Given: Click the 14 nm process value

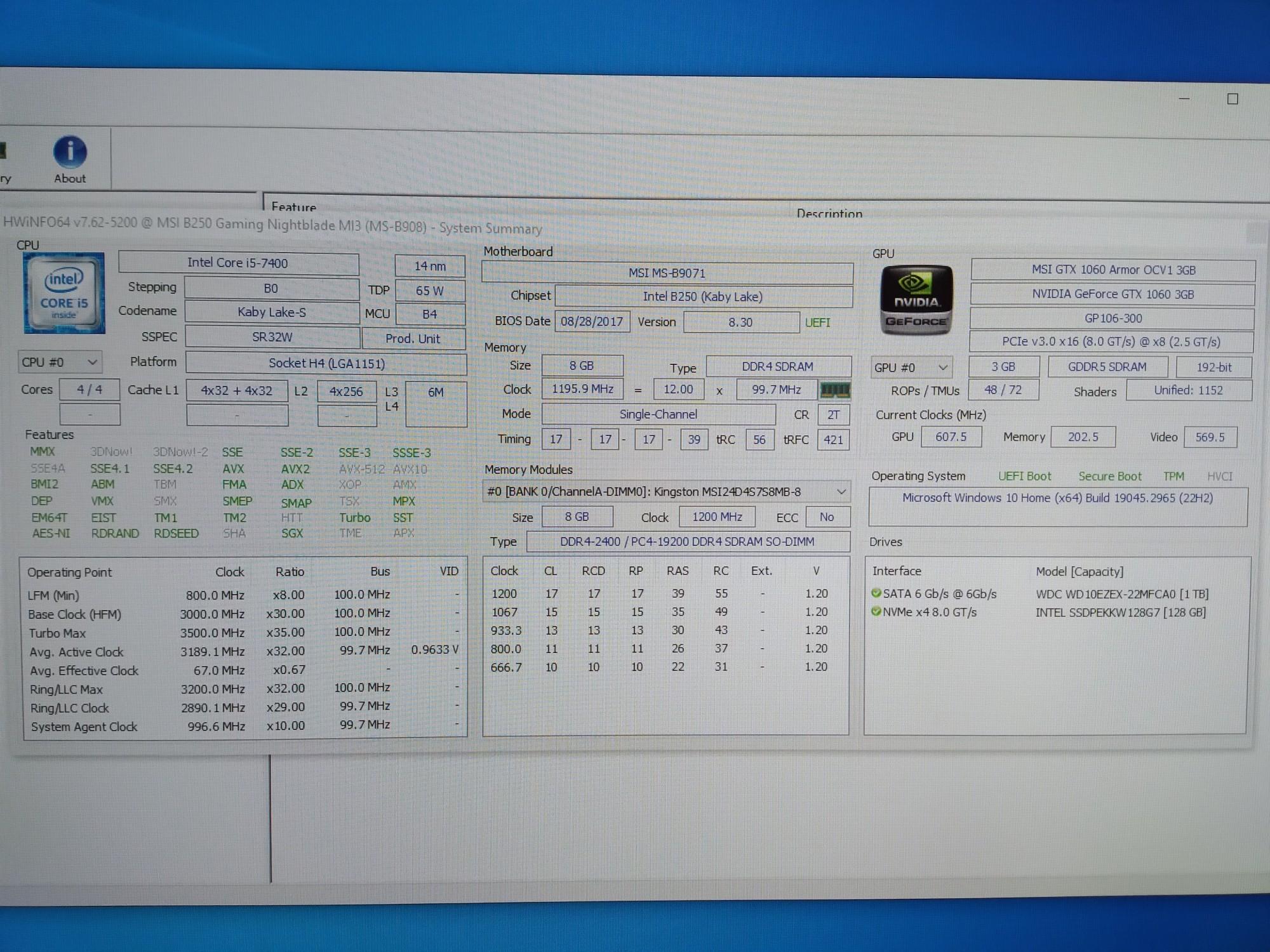Looking at the screenshot, I should click(430, 266).
